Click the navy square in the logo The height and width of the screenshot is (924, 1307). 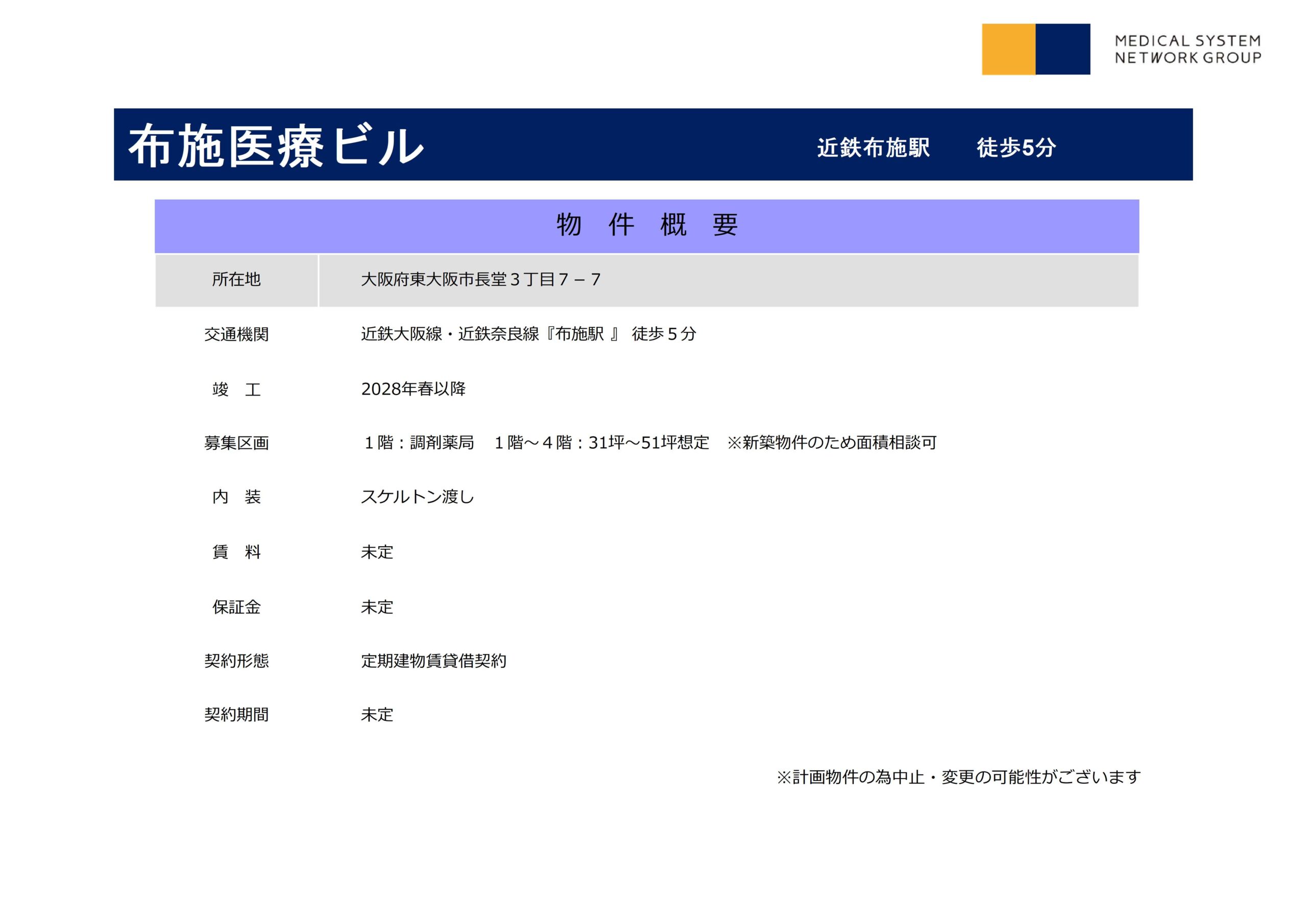tap(1062, 49)
